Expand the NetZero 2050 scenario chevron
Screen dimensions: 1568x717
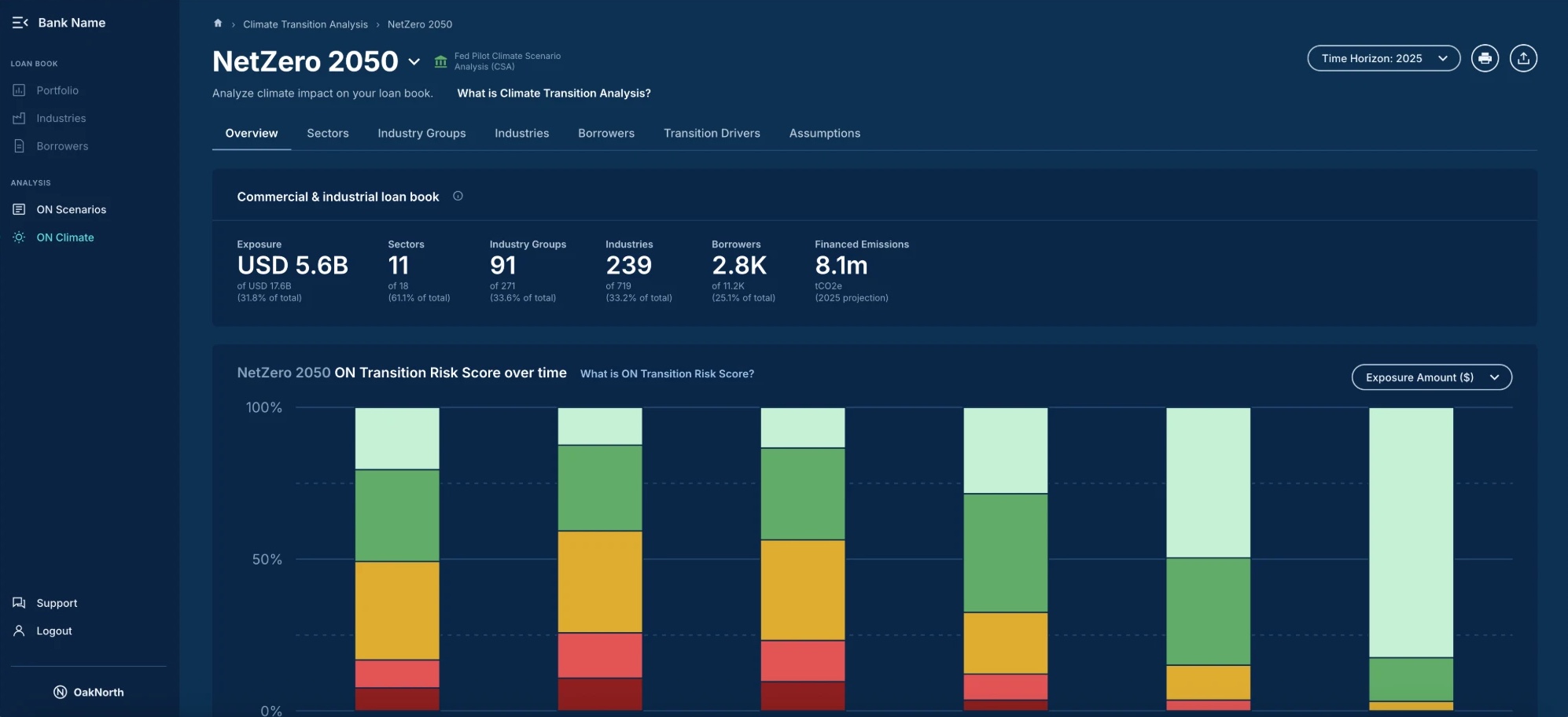click(414, 61)
